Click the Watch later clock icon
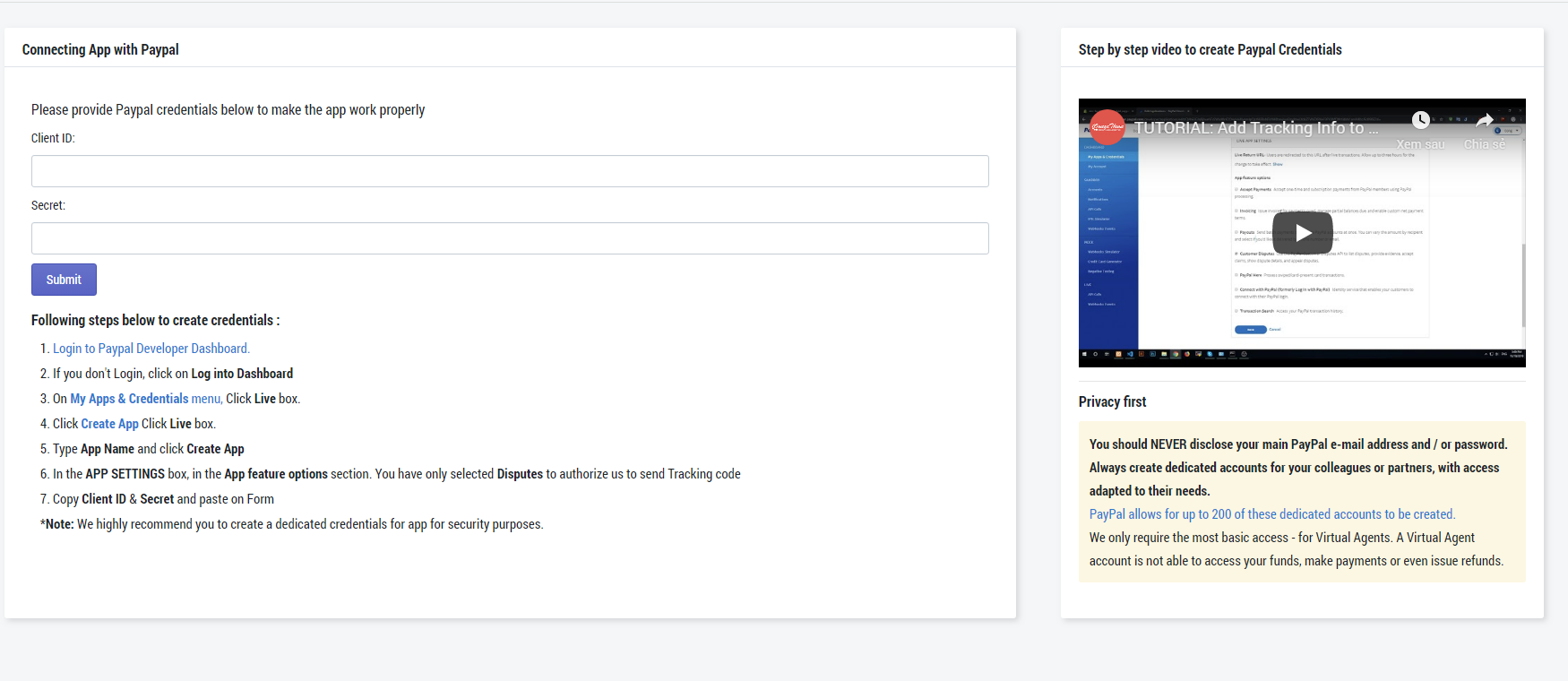The height and width of the screenshot is (681, 1568). [1421, 120]
